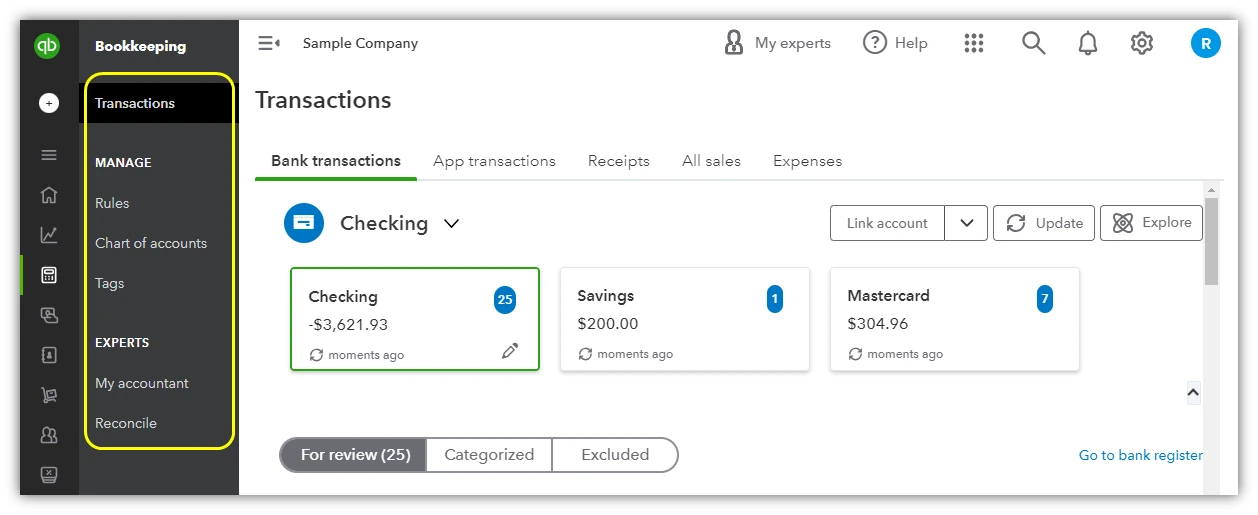The image size is (1258, 515).
Task: Open the Home icon in left sidebar
Action: coord(49,195)
